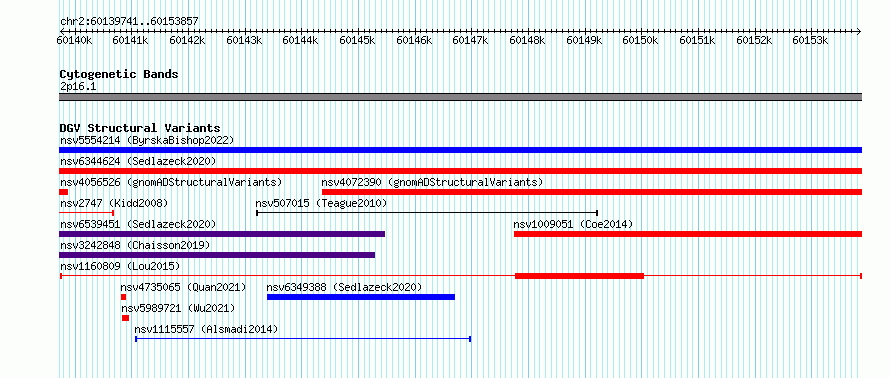This screenshot has width=890, height=378.
Task: Click the Cytogenetic Bands track title
Action: [119, 74]
